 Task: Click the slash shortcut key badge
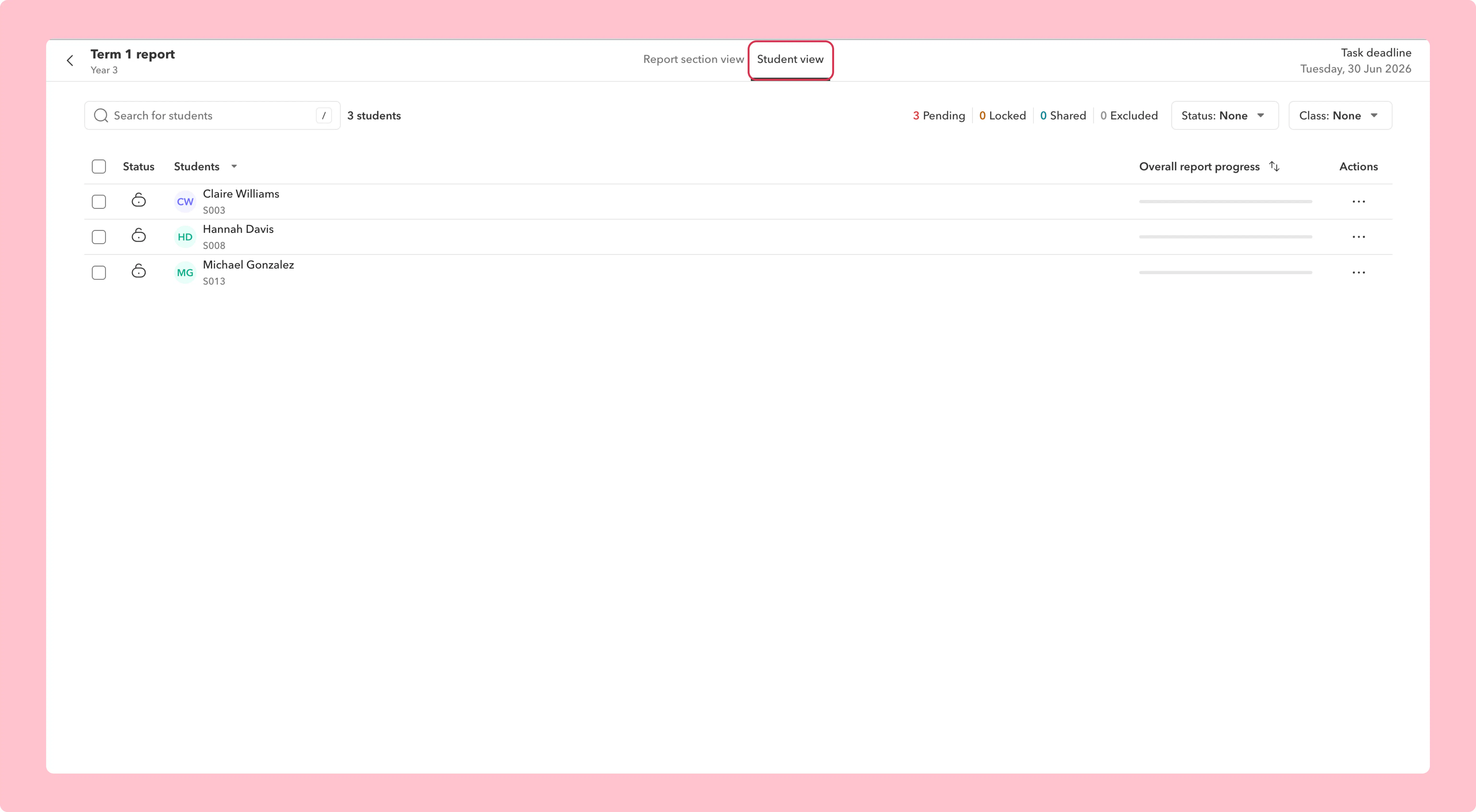(x=324, y=116)
